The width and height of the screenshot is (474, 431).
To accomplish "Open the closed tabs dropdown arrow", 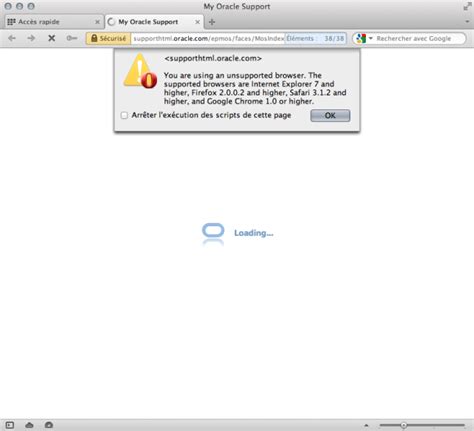I will click(x=467, y=22).
